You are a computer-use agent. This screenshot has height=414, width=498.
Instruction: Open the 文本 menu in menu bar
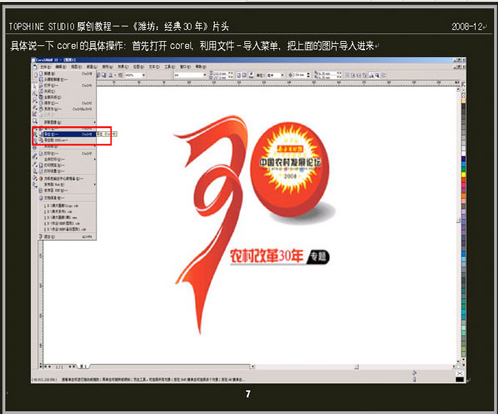[x=154, y=66]
